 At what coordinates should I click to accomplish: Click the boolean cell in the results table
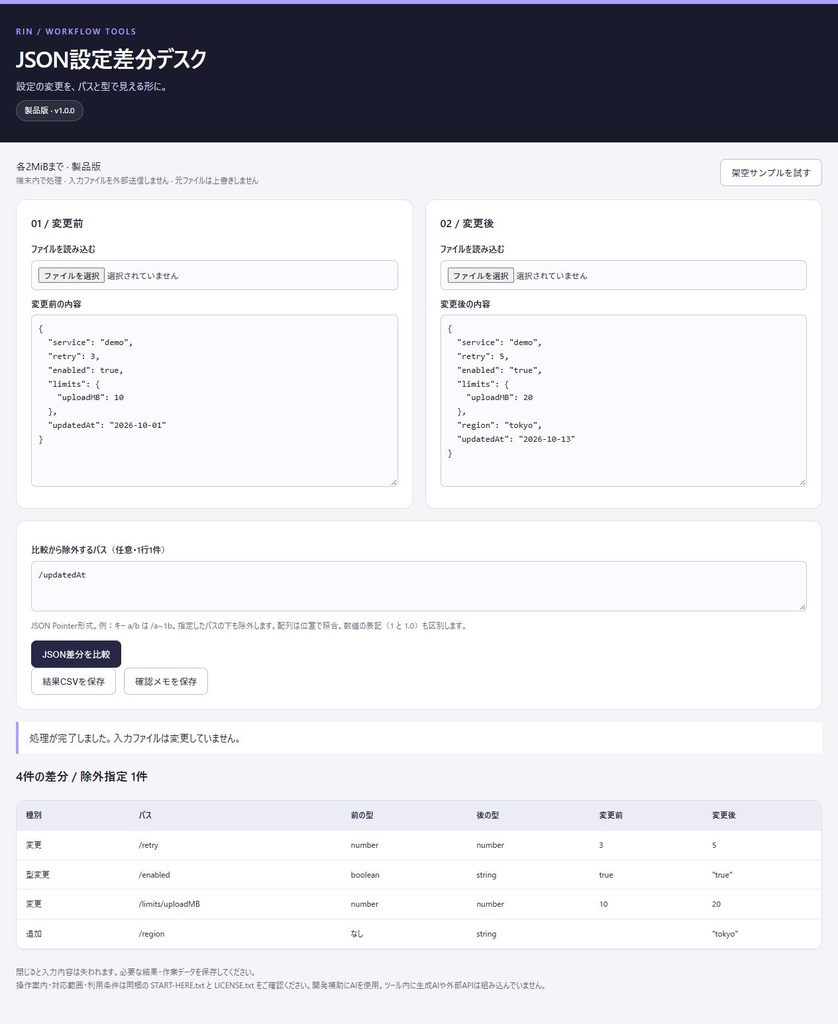(x=365, y=874)
